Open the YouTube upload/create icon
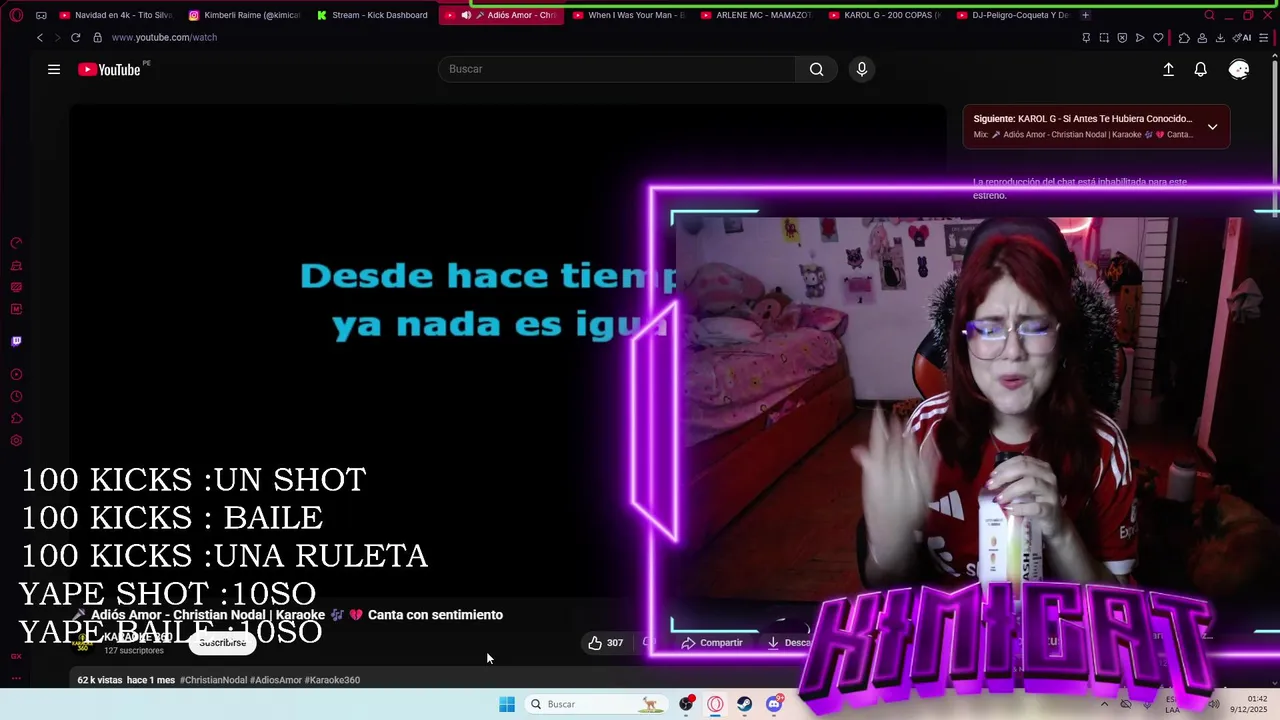This screenshot has height=720, width=1280. click(1168, 69)
